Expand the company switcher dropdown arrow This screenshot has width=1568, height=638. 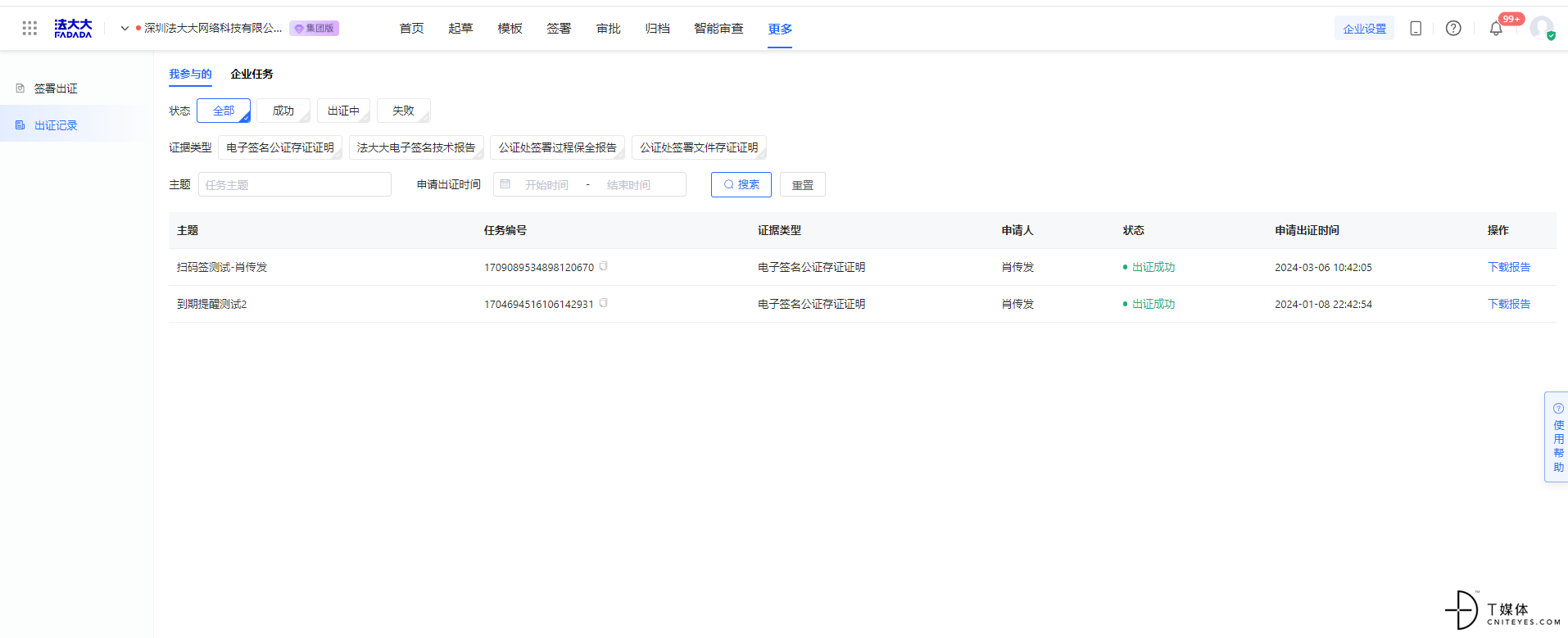click(125, 29)
